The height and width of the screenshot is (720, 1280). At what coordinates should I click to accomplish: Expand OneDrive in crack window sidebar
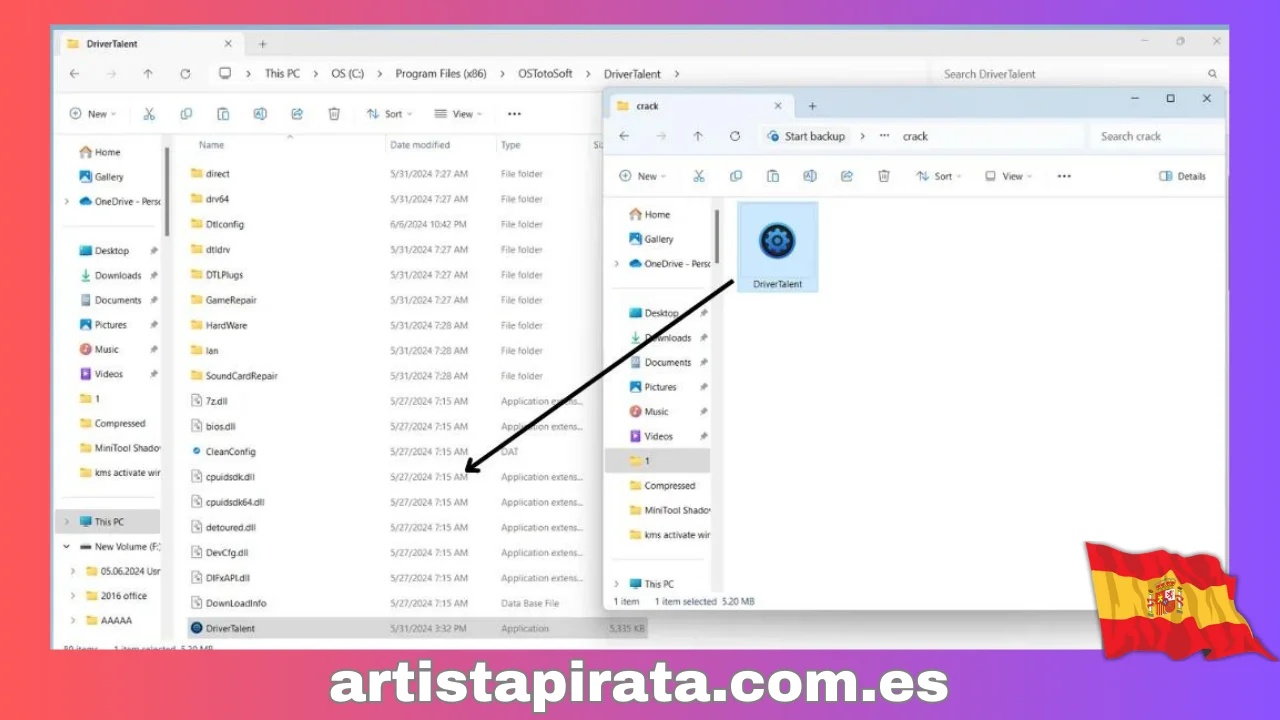coord(617,264)
